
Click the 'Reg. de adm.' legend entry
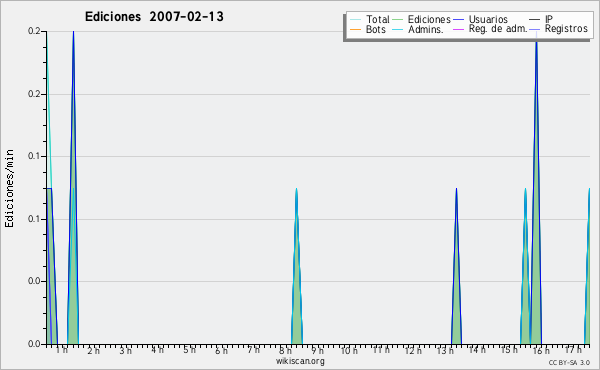tap(490, 29)
